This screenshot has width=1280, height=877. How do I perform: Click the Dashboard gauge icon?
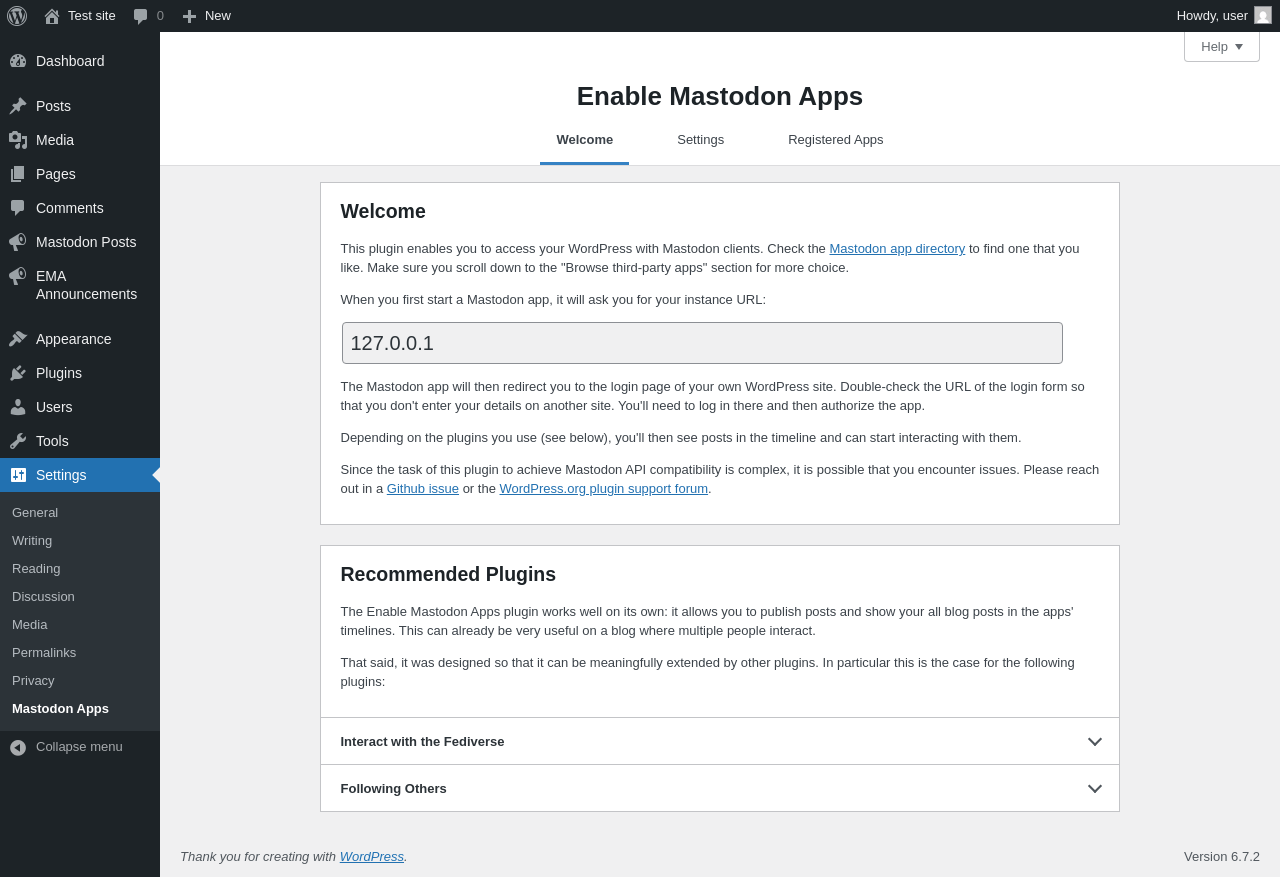pos(18,61)
